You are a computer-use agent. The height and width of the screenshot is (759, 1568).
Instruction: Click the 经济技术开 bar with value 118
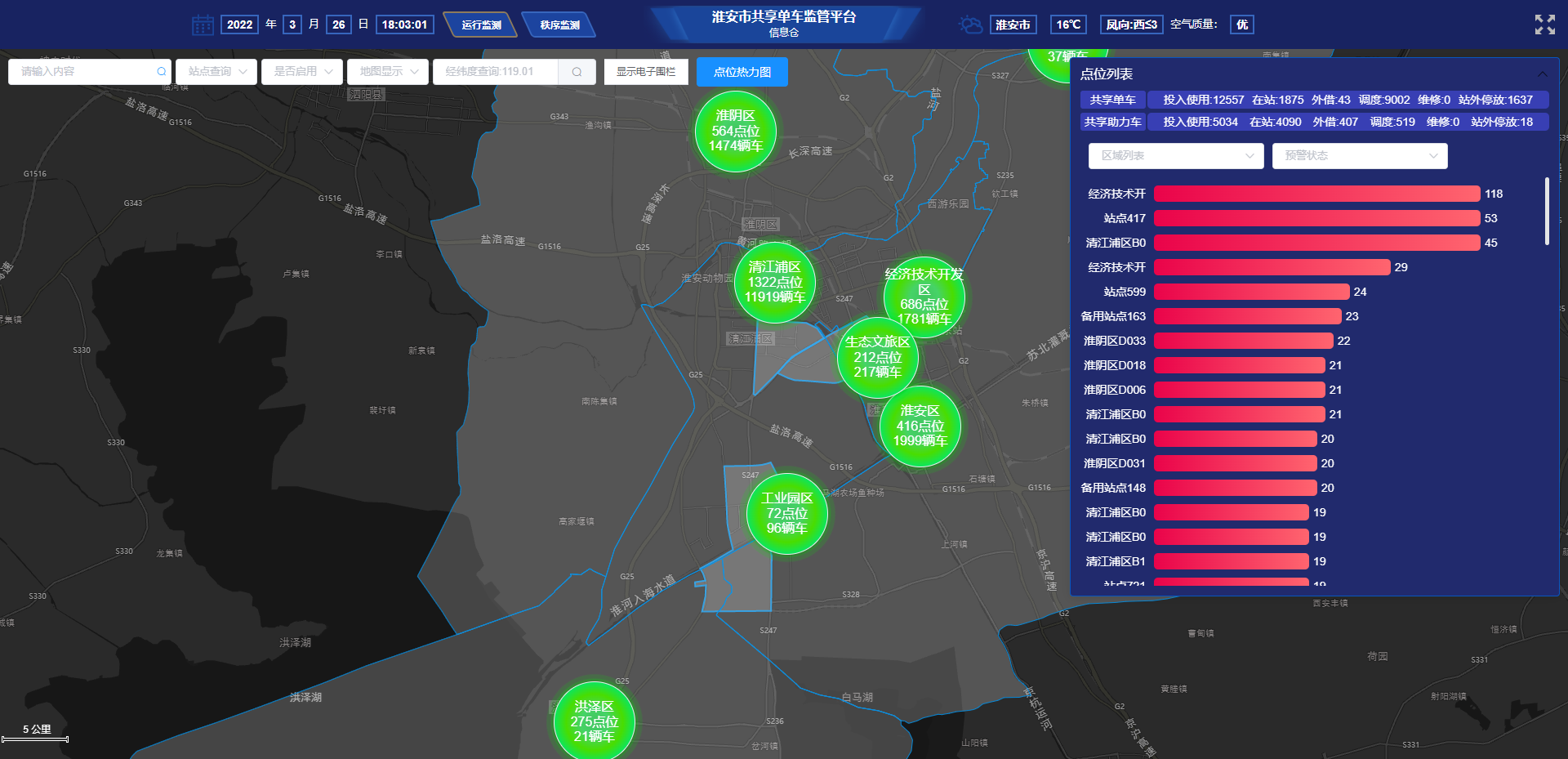(x=1316, y=194)
